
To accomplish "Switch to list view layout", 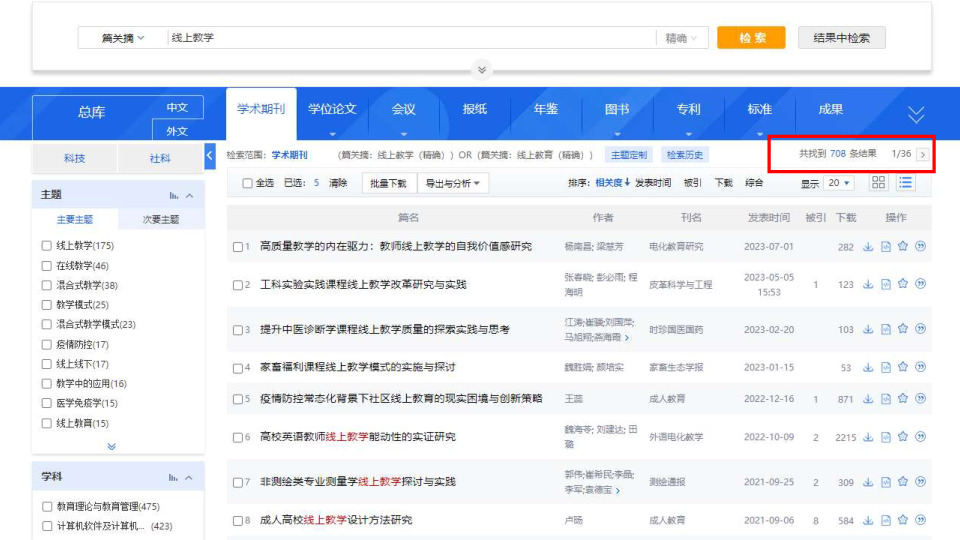I will 906,182.
